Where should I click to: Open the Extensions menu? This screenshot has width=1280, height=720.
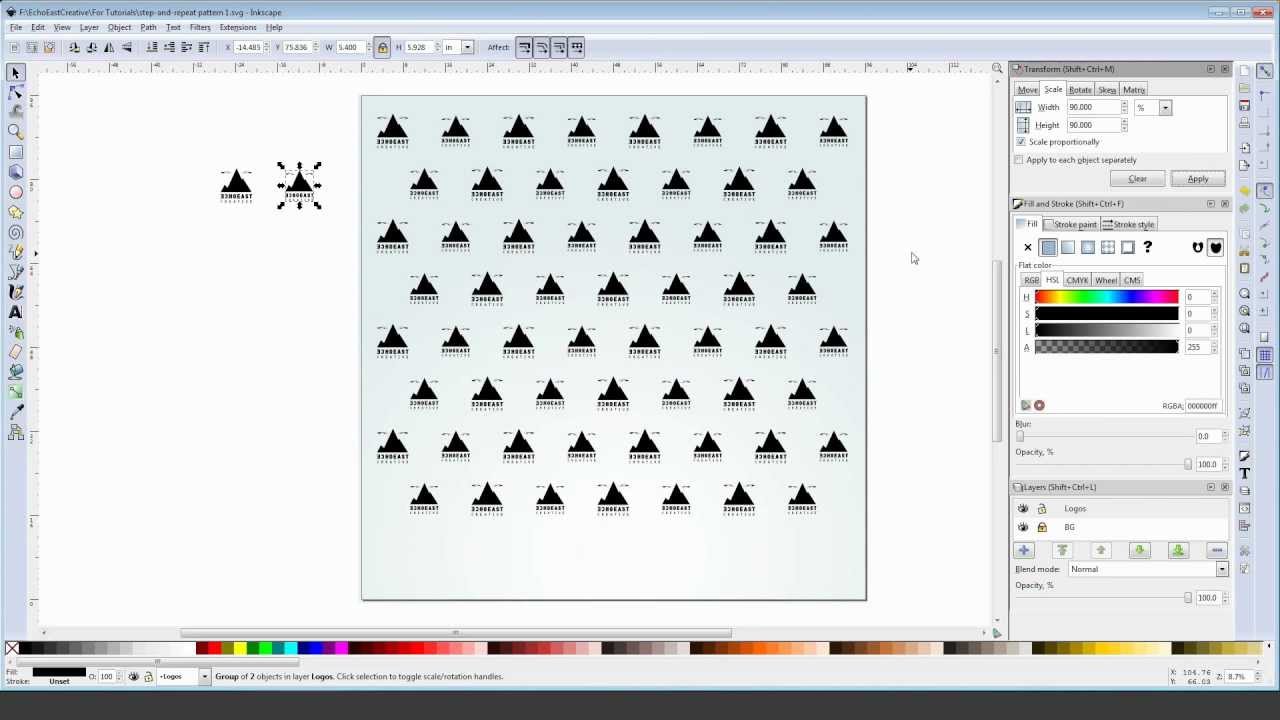pos(238,27)
